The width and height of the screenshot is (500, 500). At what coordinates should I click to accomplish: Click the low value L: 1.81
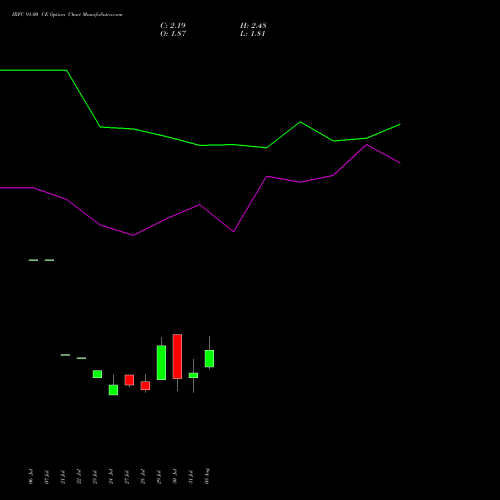(x=253, y=34)
